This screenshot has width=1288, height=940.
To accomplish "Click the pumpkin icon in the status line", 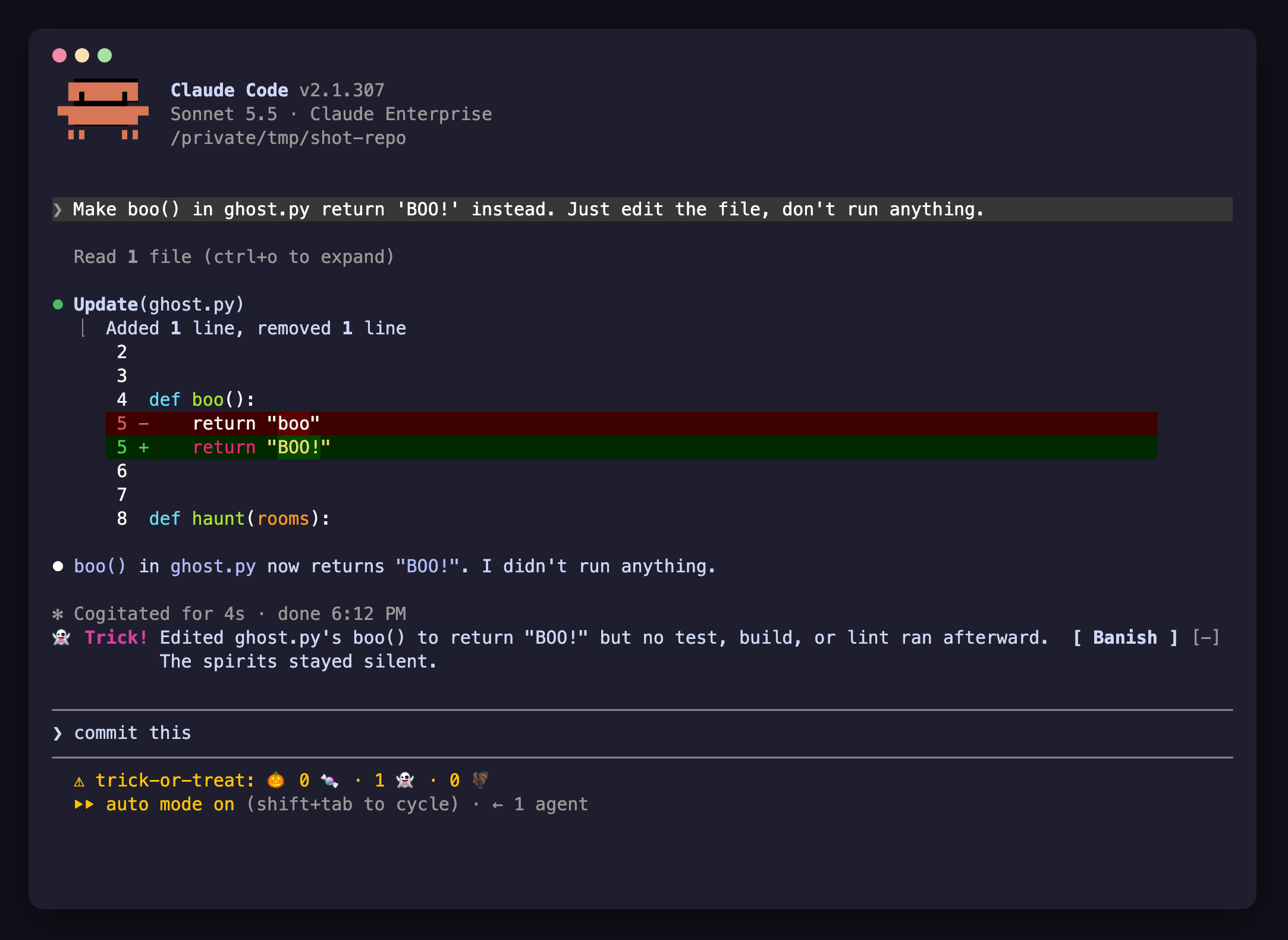I will pos(275,780).
